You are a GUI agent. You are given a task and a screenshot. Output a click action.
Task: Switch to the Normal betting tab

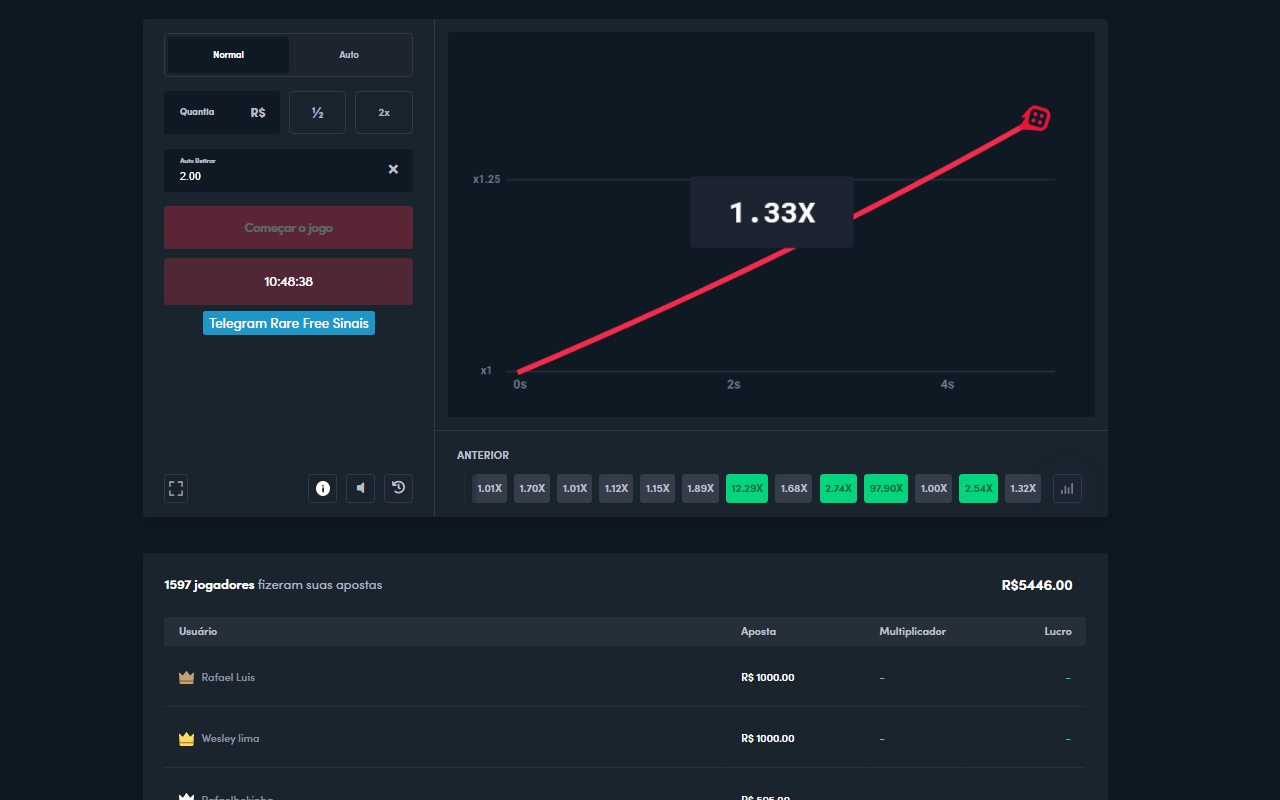[x=228, y=55]
